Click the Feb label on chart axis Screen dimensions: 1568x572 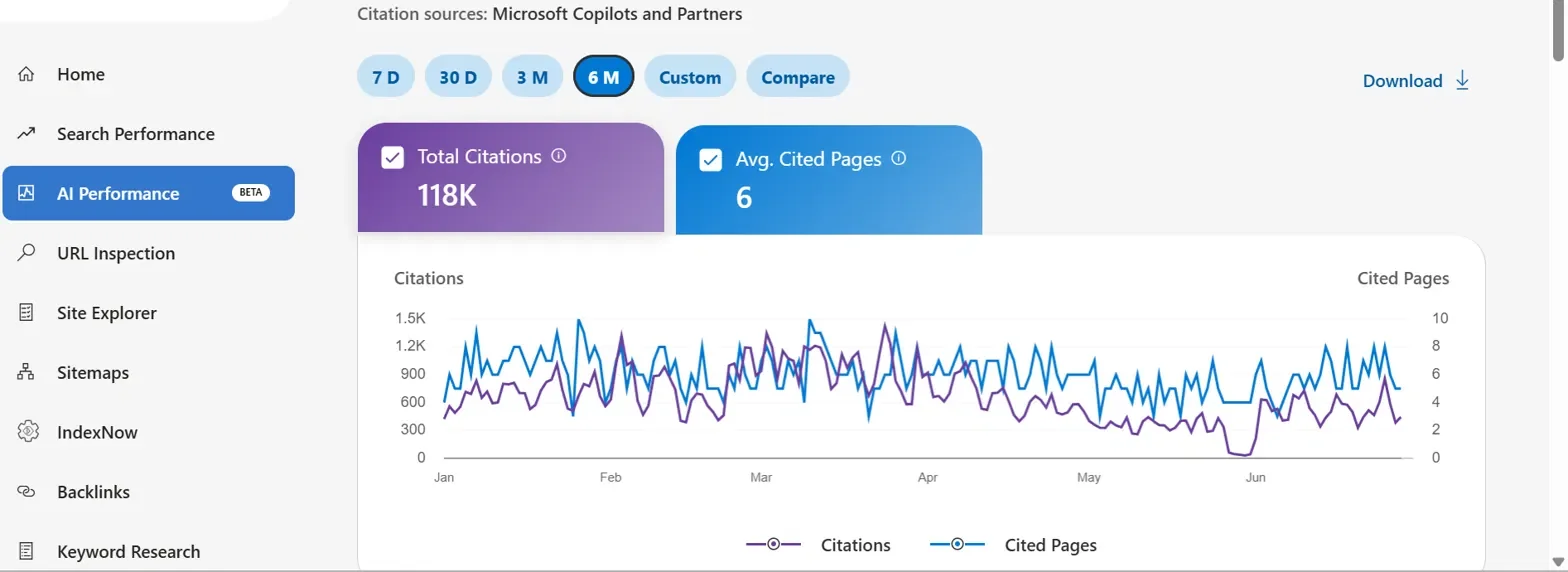point(610,478)
